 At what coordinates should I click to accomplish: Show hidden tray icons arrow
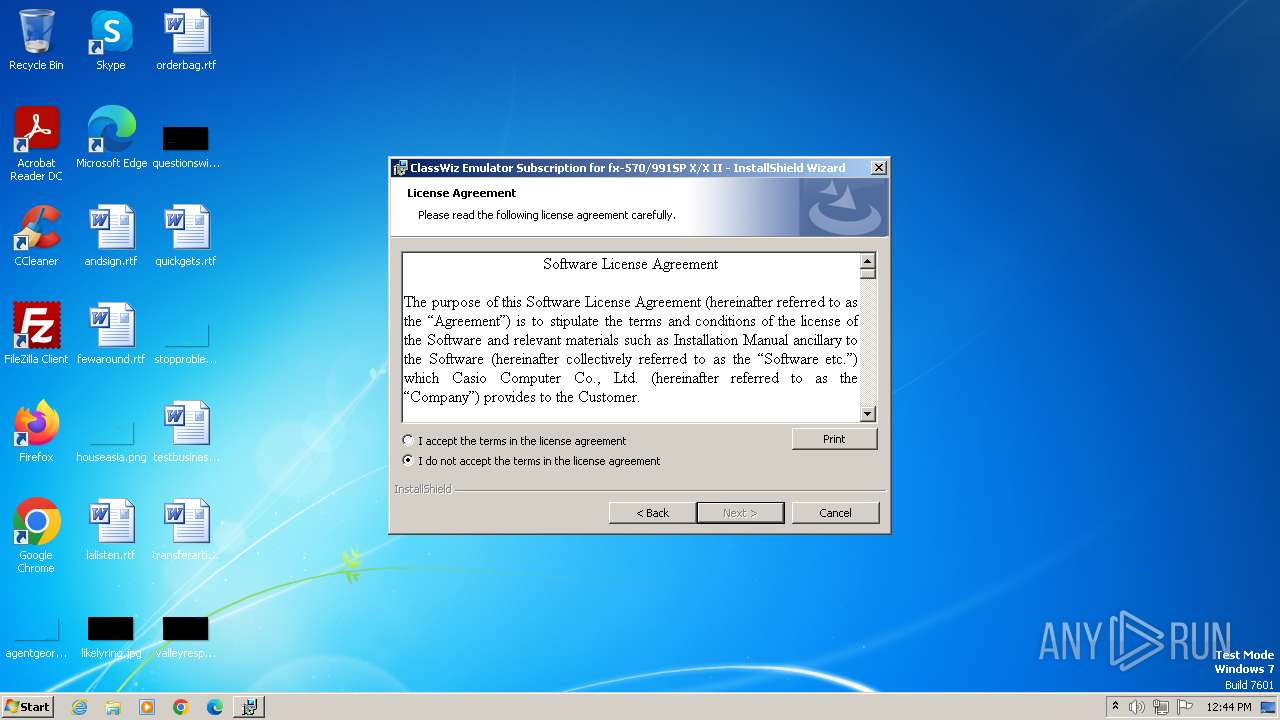click(1115, 706)
